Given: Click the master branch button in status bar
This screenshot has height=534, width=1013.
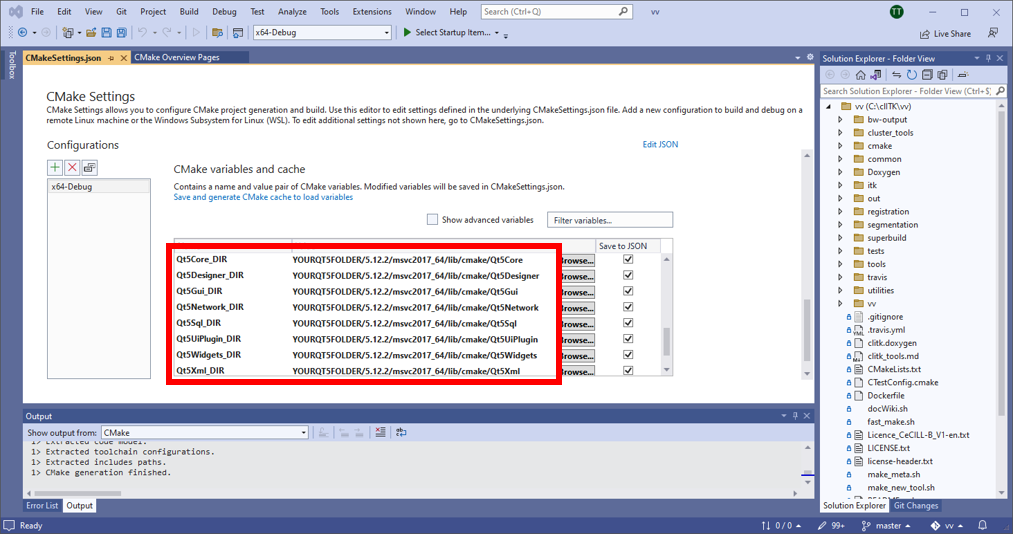Looking at the screenshot, I should [885, 526].
